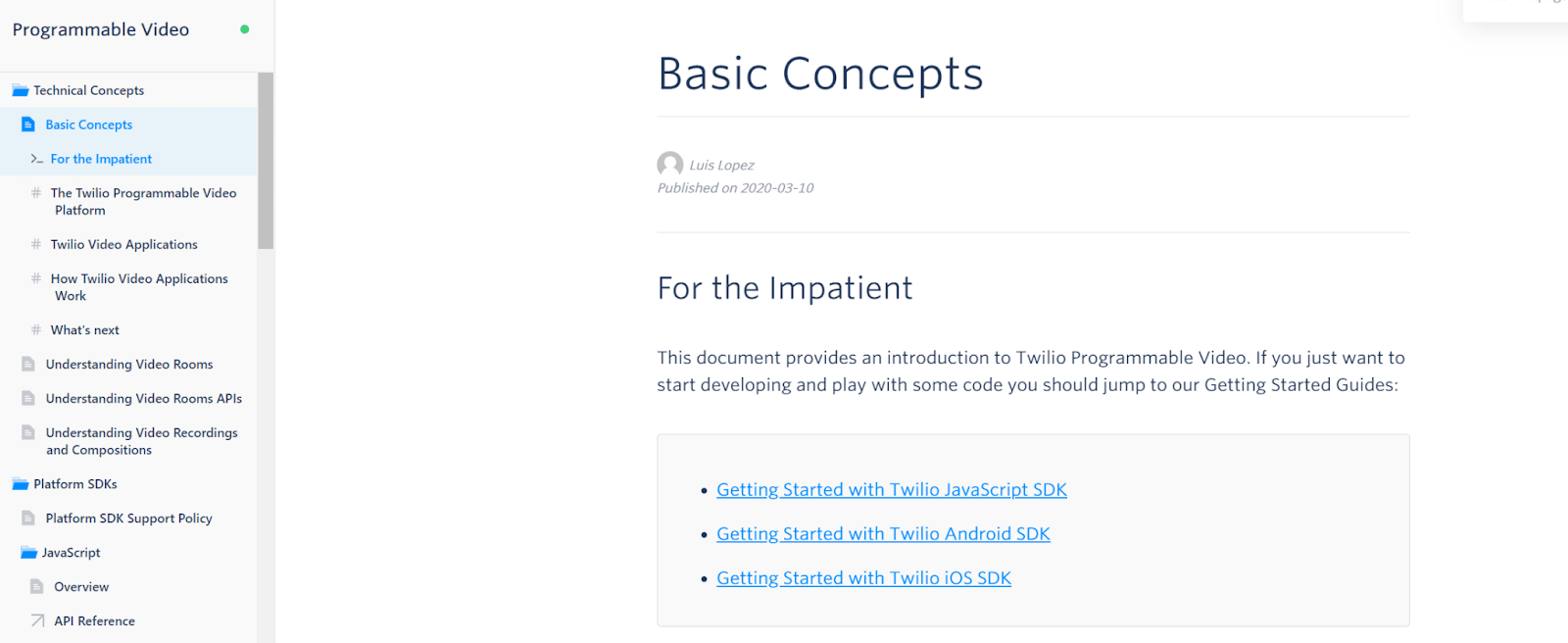Click the hash icon beside Twilio Video Applications
Image resolution: width=1568 pixels, height=643 pixels.
35,244
